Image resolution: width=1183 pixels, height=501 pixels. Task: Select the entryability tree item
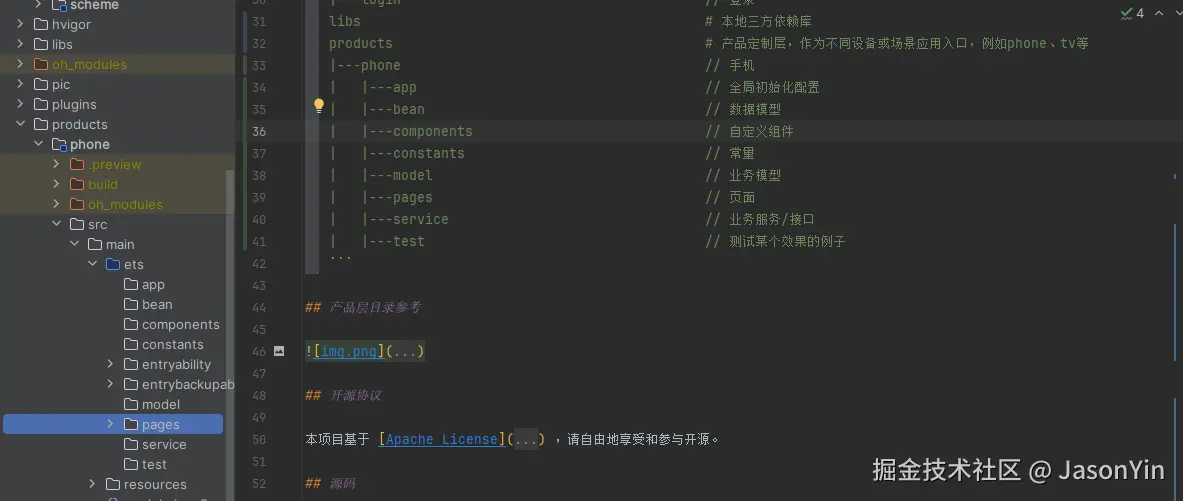[x=177, y=364]
